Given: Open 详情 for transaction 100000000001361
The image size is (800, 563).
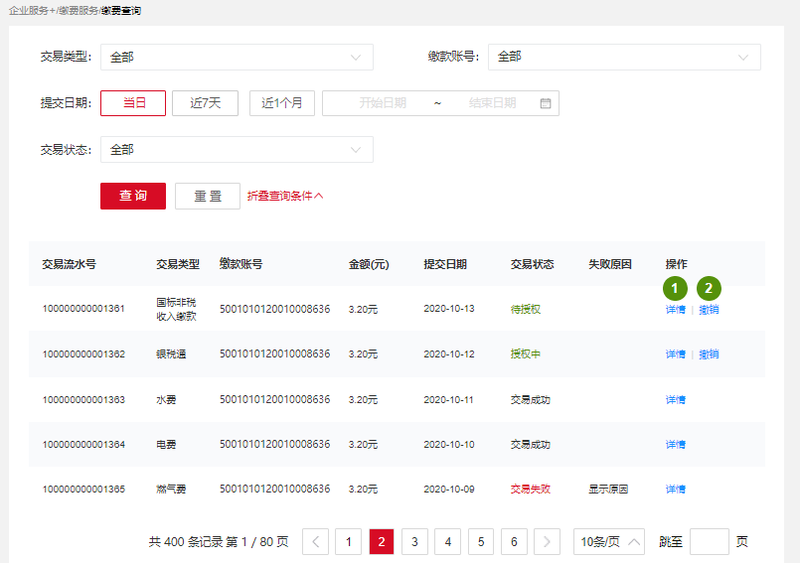Looking at the screenshot, I should point(676,309).
